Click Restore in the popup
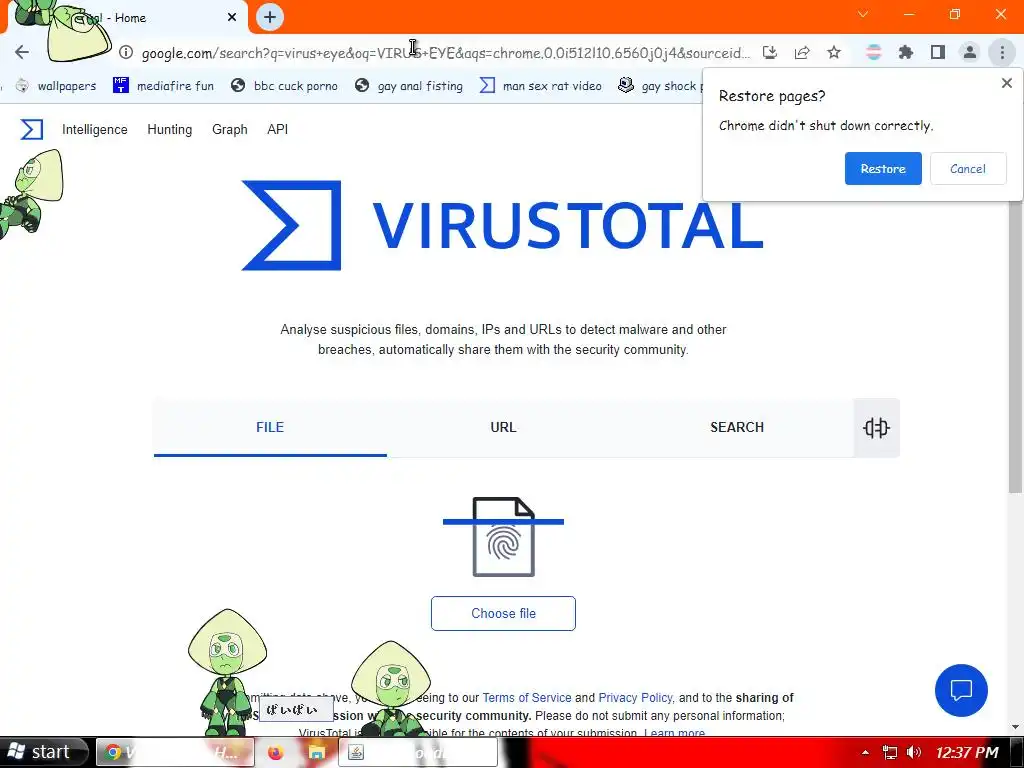The width and height of the screenshot is (1024, 768). coord(883,168)
